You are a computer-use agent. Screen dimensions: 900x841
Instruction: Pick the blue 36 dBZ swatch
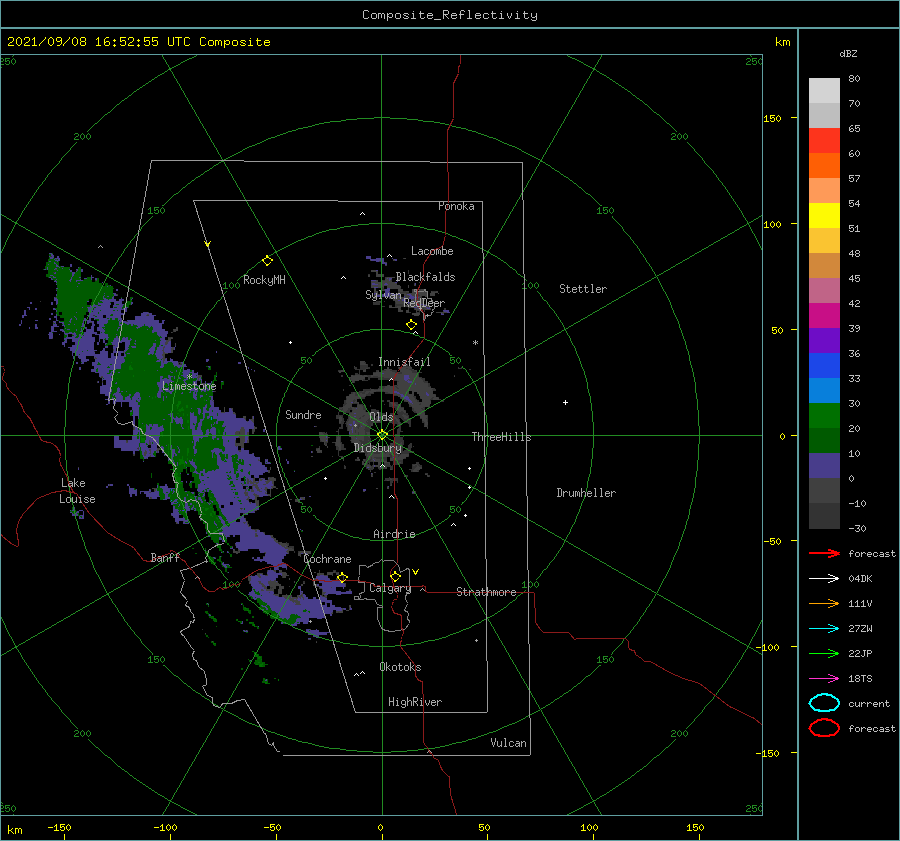(x=824, y=365)
